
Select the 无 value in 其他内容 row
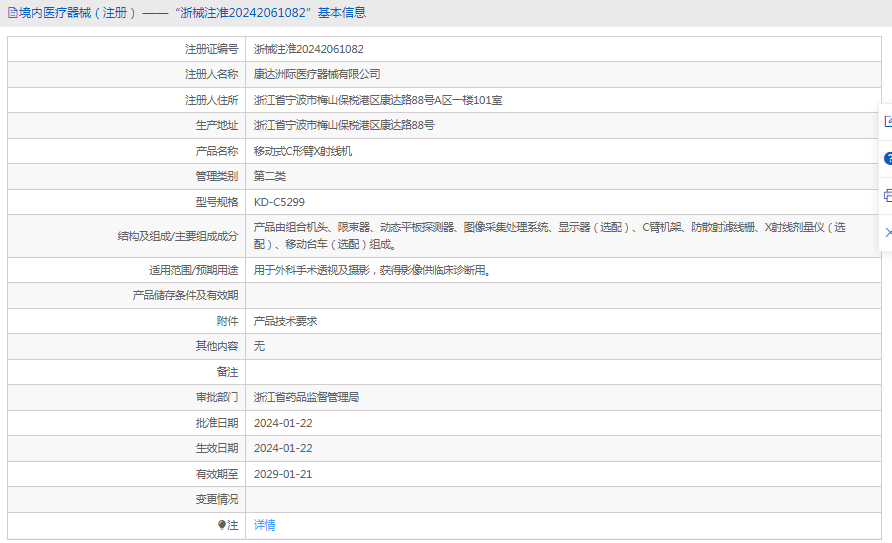point(259,346)
